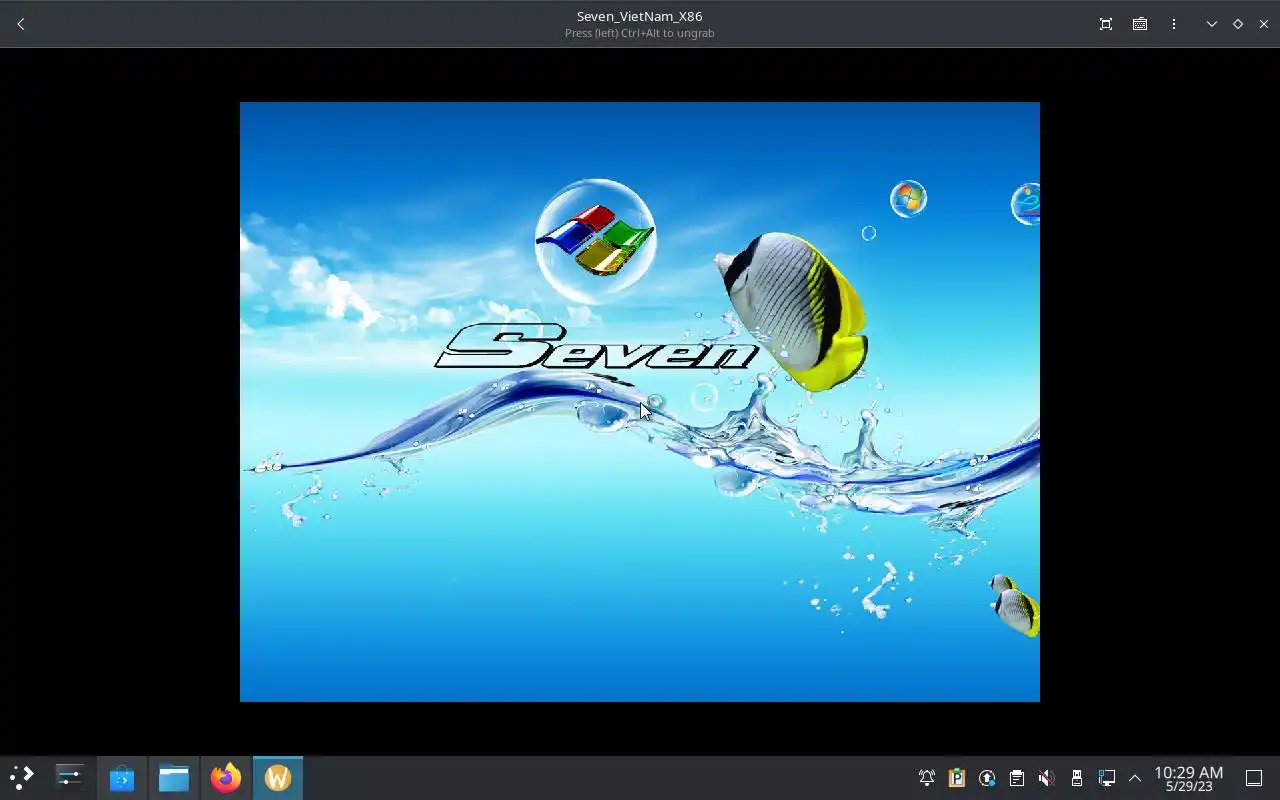Expand the hidden system tray icons
The width and height of the screenshot is (1280, 800).
tap(1135, 778)
